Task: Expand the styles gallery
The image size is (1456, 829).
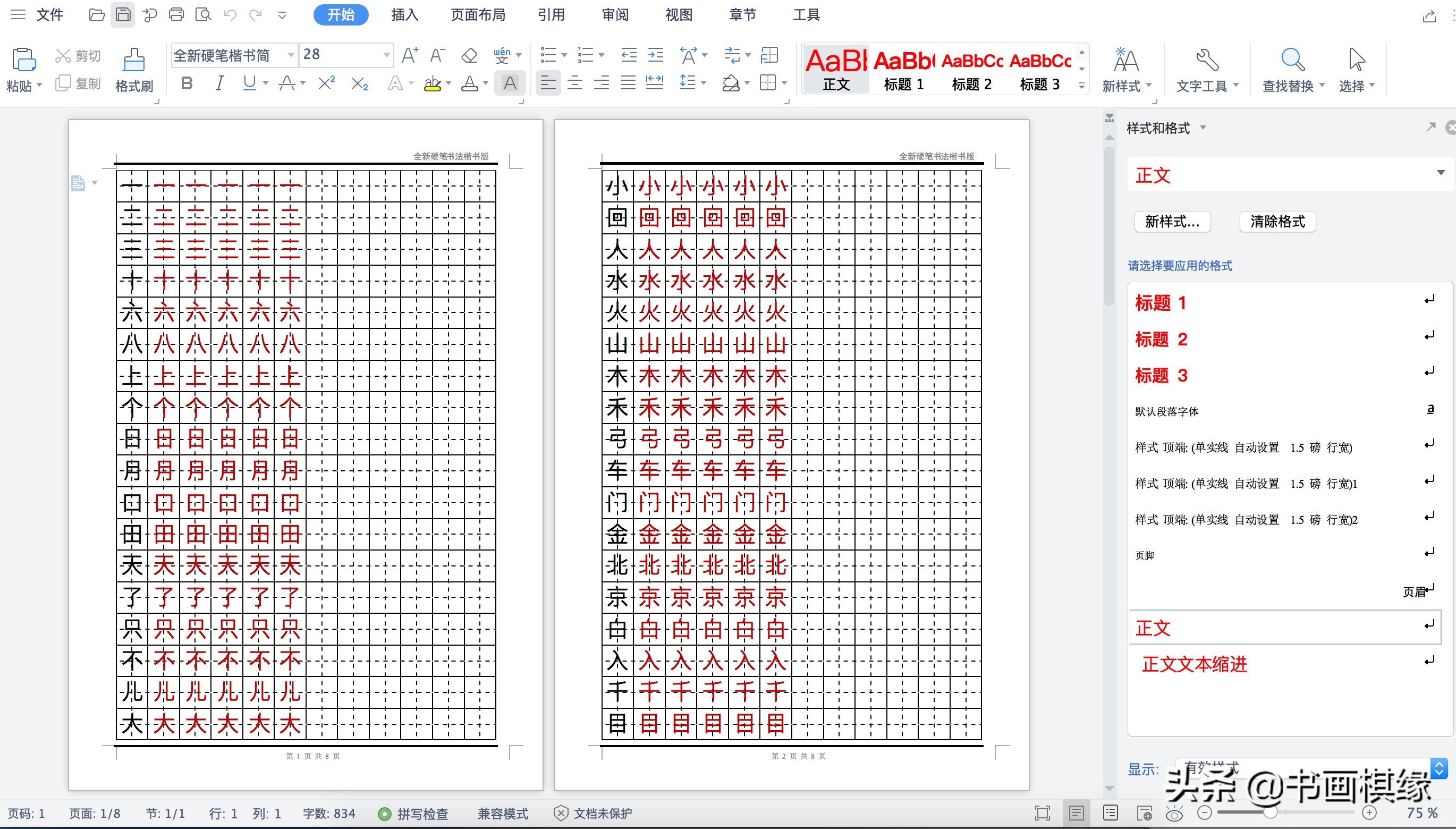Action: point(1081,86)
